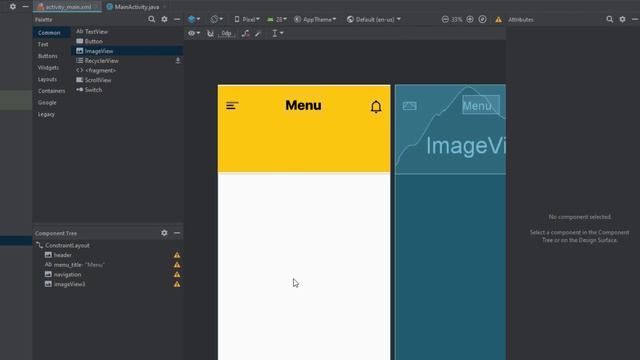Click the warning icon beside menu_title
640x360 pixels.
point(177,265)
